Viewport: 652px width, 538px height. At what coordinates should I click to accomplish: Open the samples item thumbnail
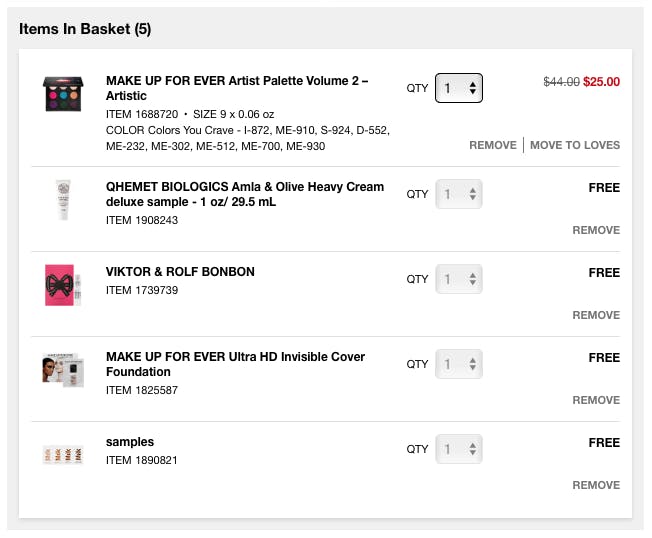click(63, 454)
